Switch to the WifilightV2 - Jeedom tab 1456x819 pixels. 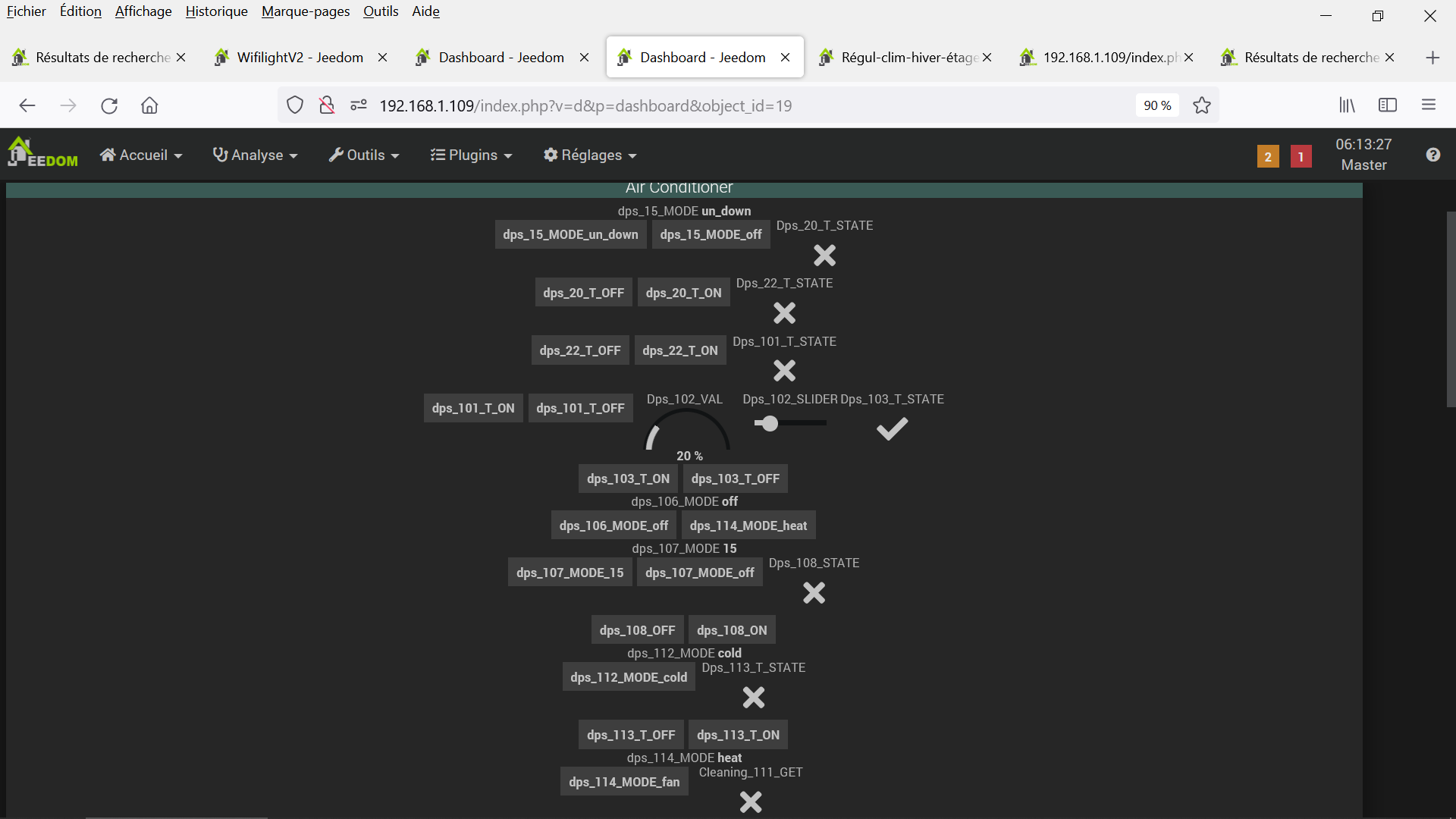click(x=300, y=58)
